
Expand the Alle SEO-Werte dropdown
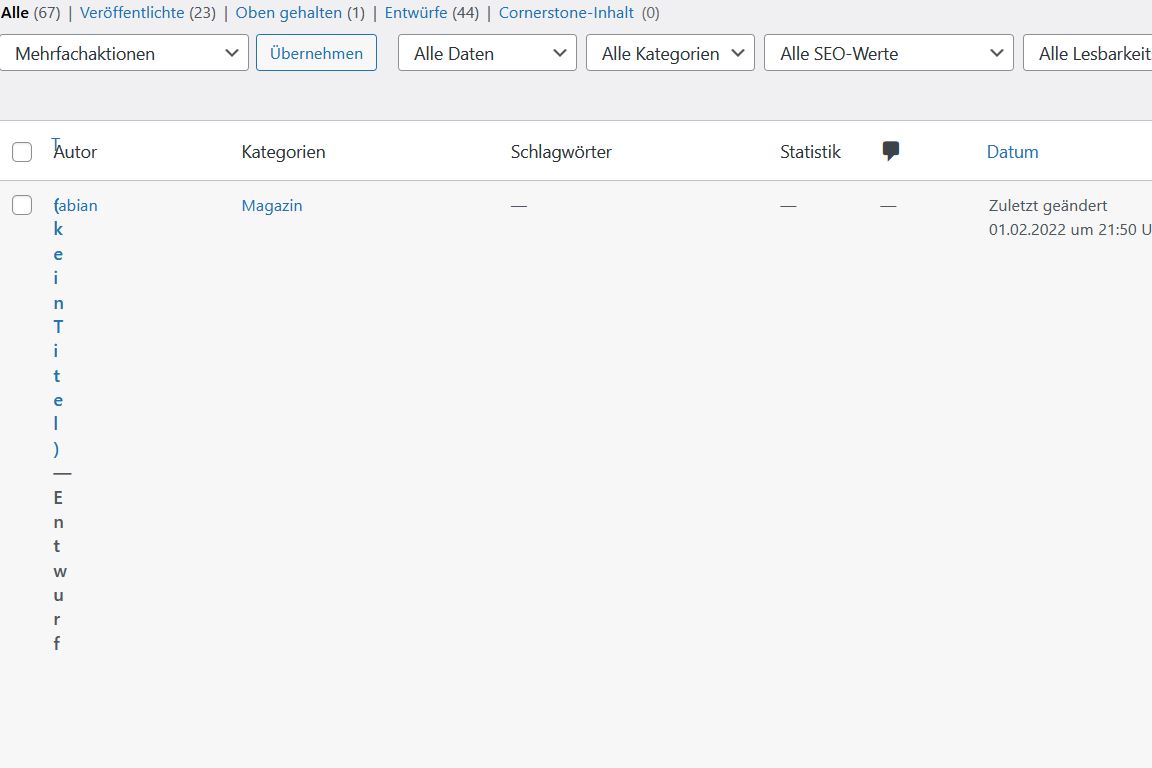coord(888,53)
